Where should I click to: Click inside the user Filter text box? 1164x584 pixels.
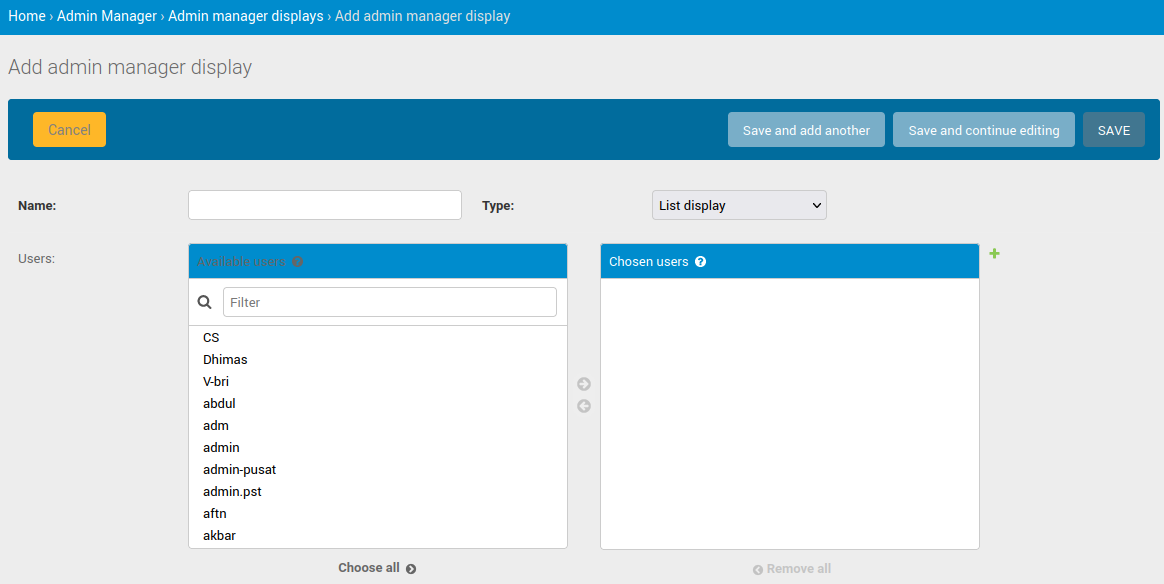[390, 301]
